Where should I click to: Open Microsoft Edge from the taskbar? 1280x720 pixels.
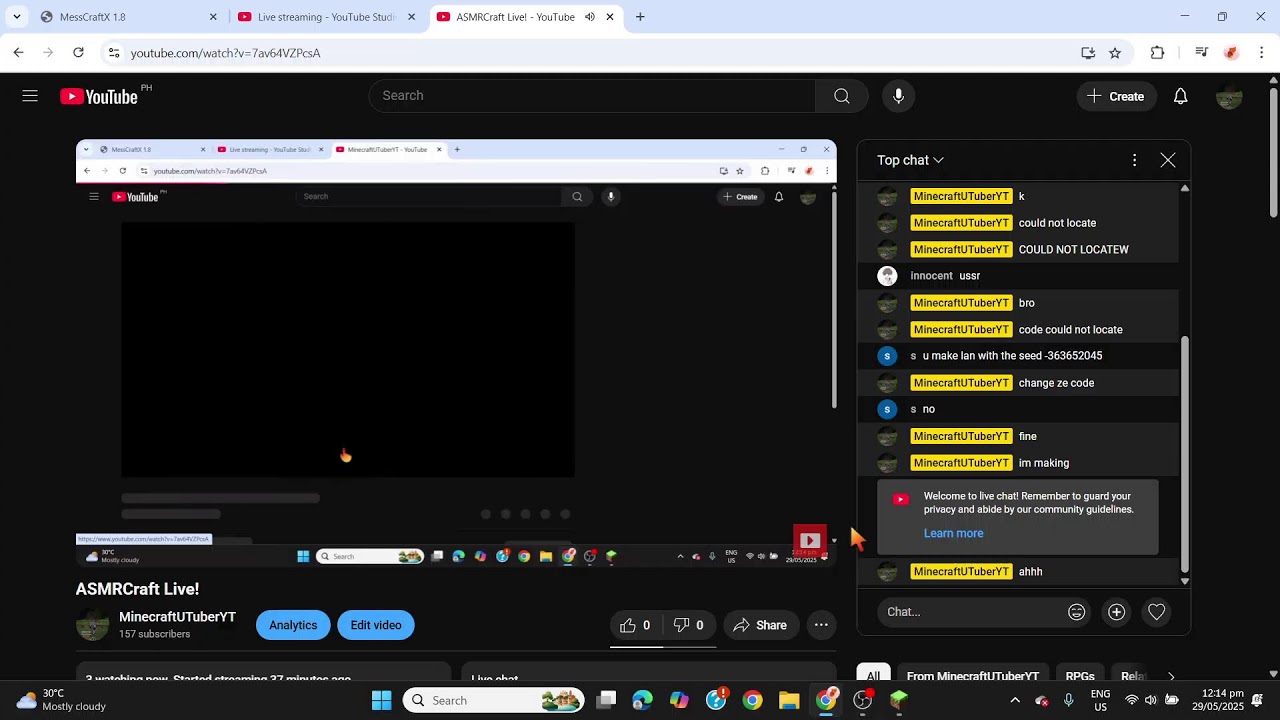[x=642, y=701]
